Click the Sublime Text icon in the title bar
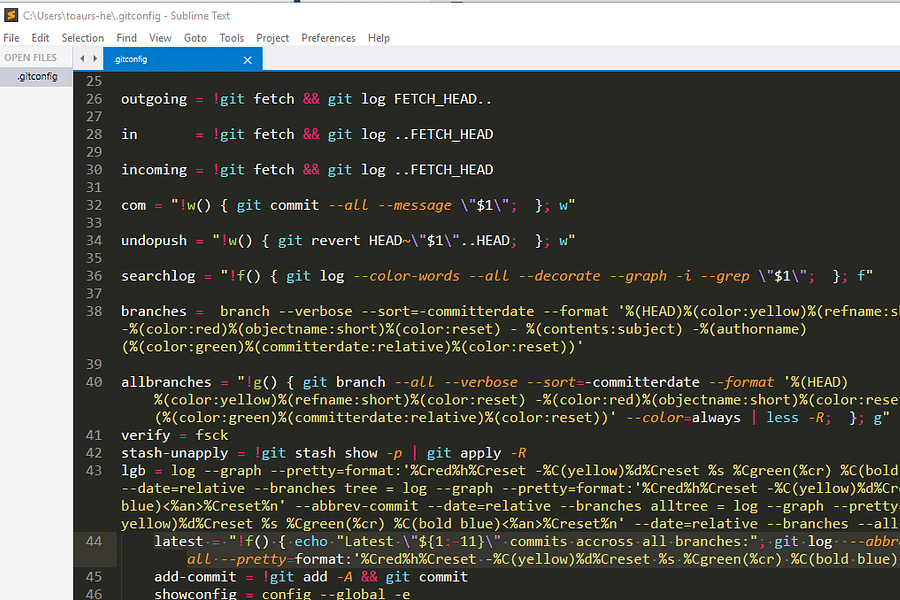900x600 pixels. [11, 15]
